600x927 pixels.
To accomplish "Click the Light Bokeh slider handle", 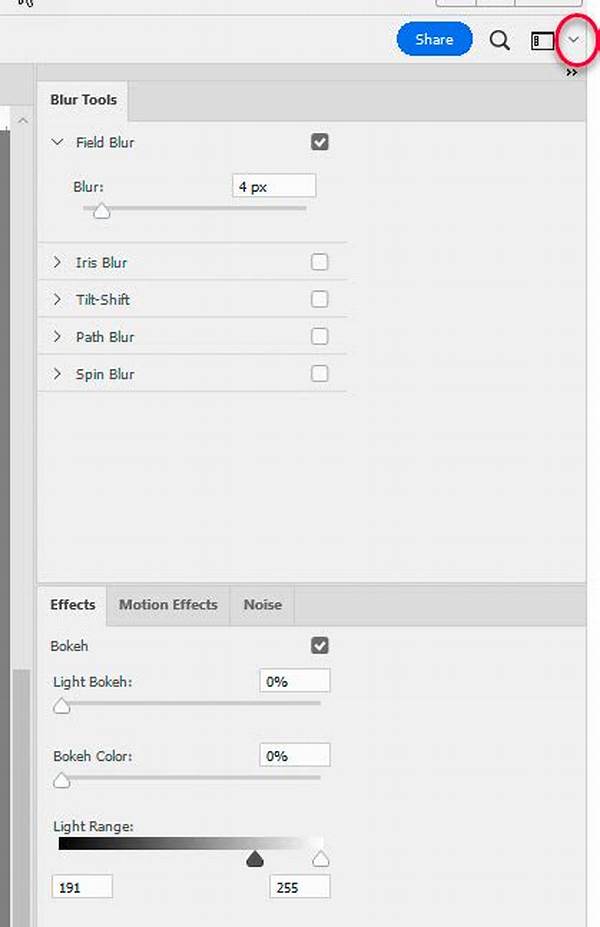I will pos(62,706).
